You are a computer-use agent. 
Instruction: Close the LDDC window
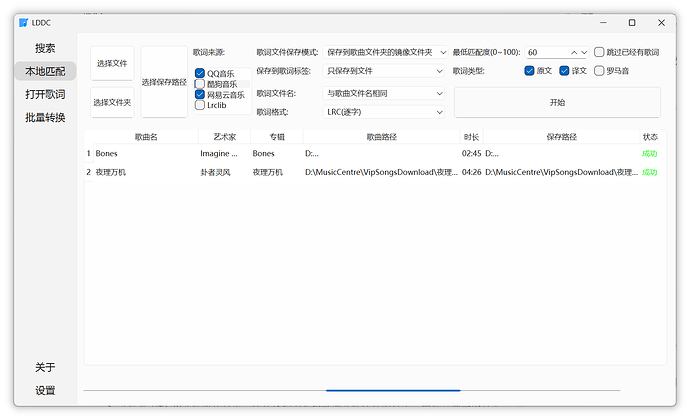661,22
